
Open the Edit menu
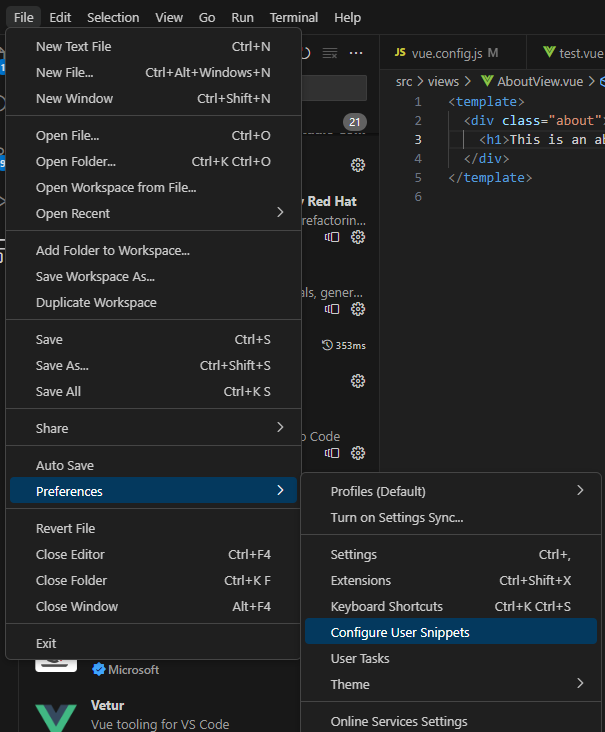pos(60,17)
